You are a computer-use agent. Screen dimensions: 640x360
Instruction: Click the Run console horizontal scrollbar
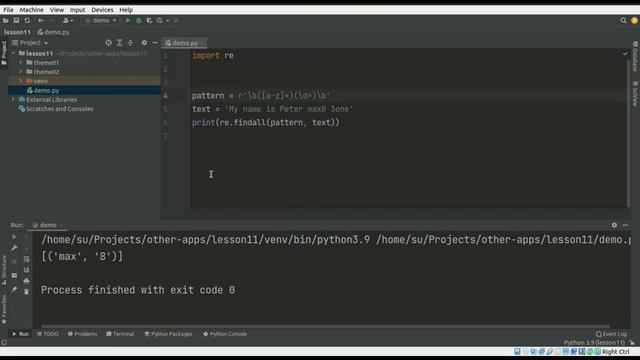(x=325, y=326)
